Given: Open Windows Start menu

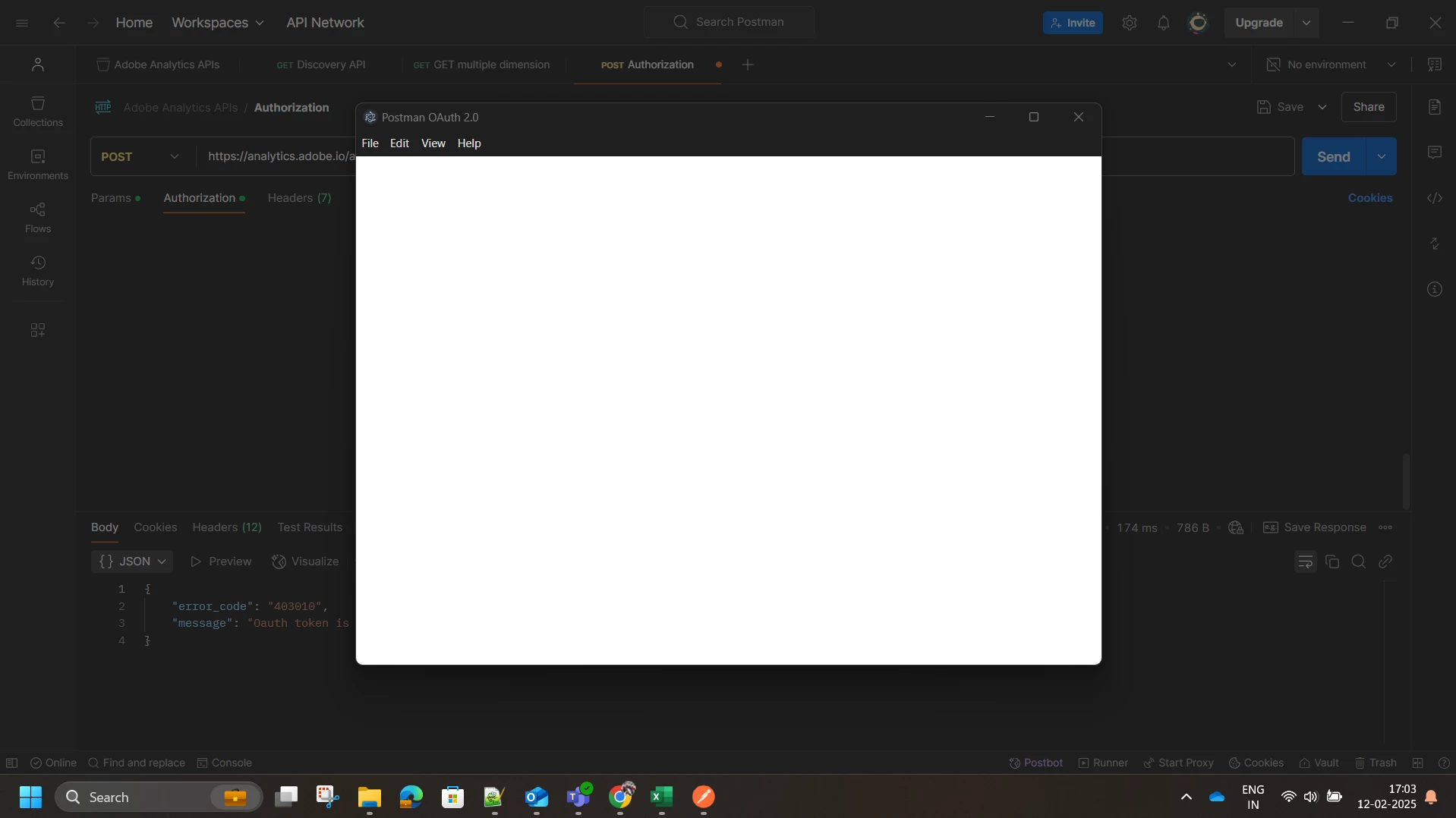Looking at the screenshot, I should (x=30, y=797).
